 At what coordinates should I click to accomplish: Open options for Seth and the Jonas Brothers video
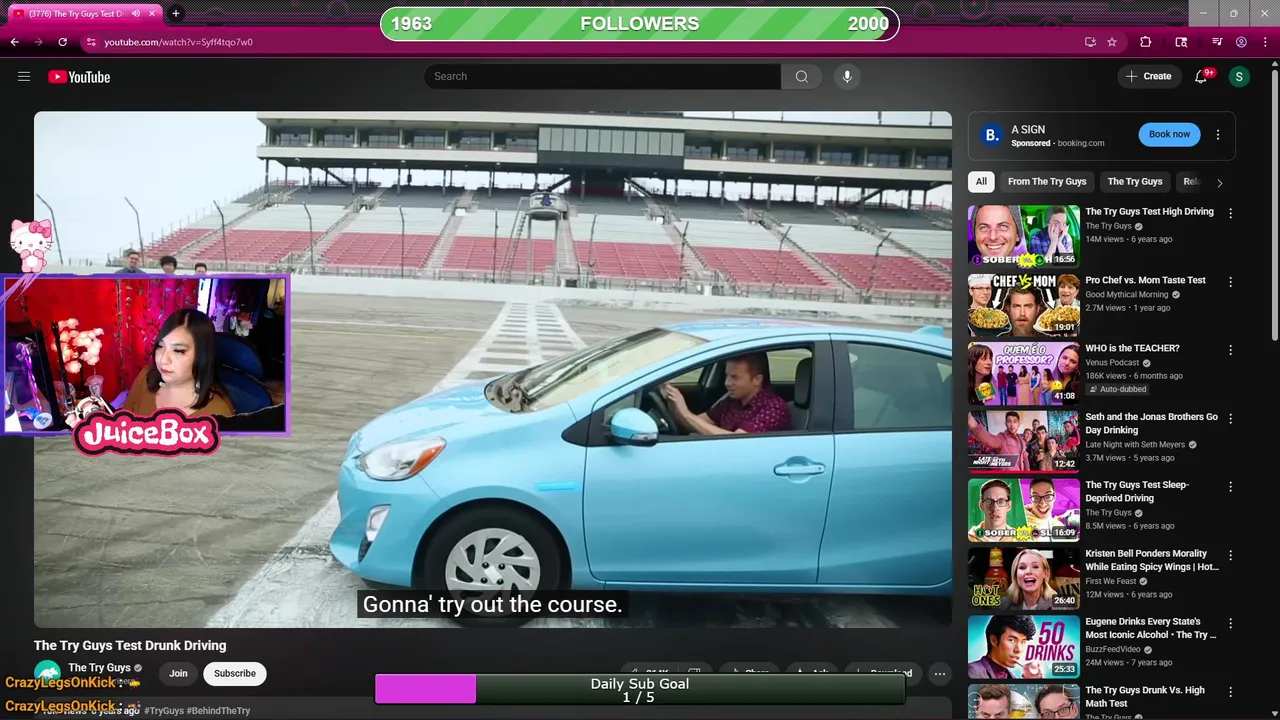(1230, 418)
